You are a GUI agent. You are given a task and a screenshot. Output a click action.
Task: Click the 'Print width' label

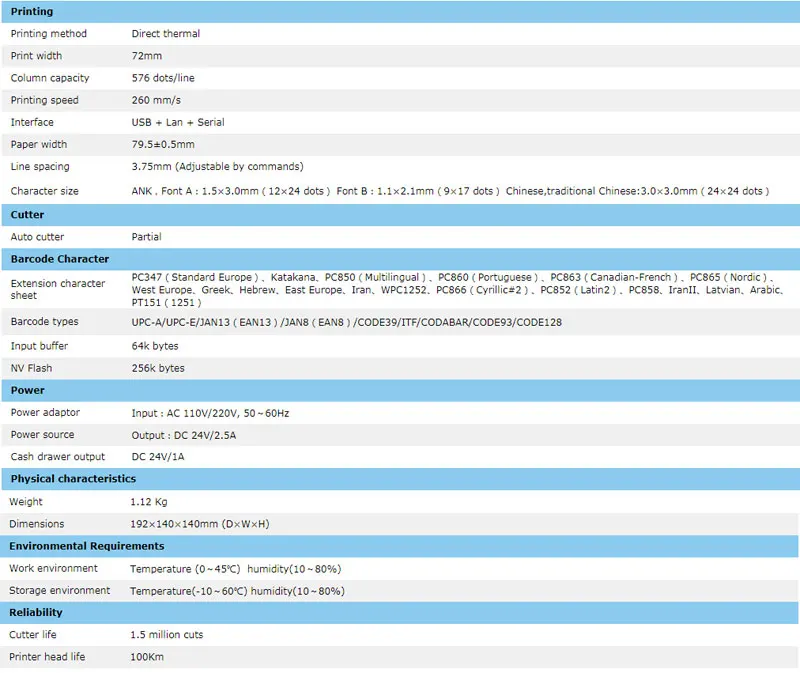[x=36, y=56]
